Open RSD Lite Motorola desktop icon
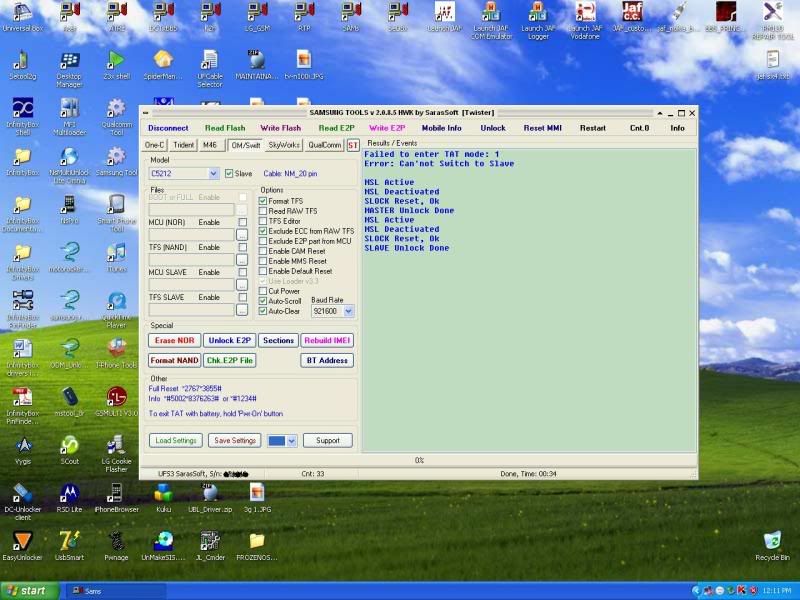This screenshot has width=800, height=600. tap(69, 497)
